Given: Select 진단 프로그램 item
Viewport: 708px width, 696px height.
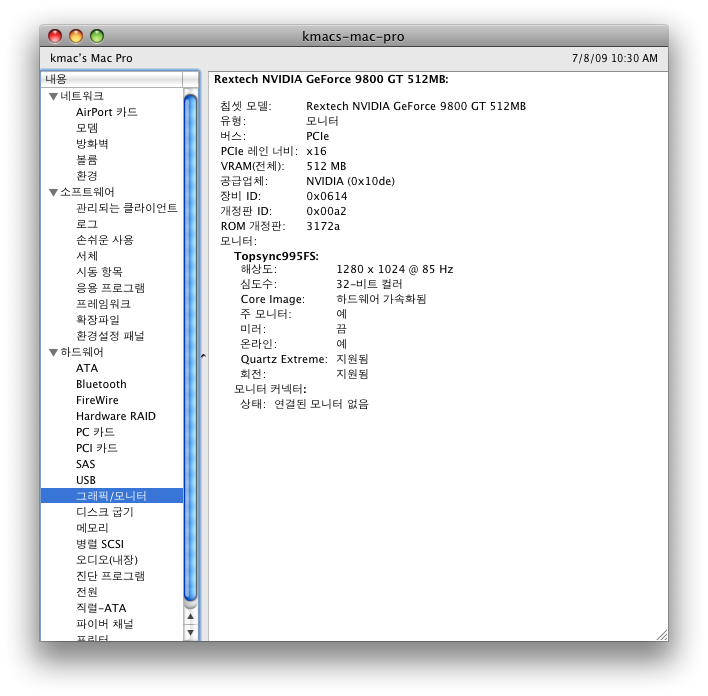Looking at the screenshot, I should [x=110, y=576].
